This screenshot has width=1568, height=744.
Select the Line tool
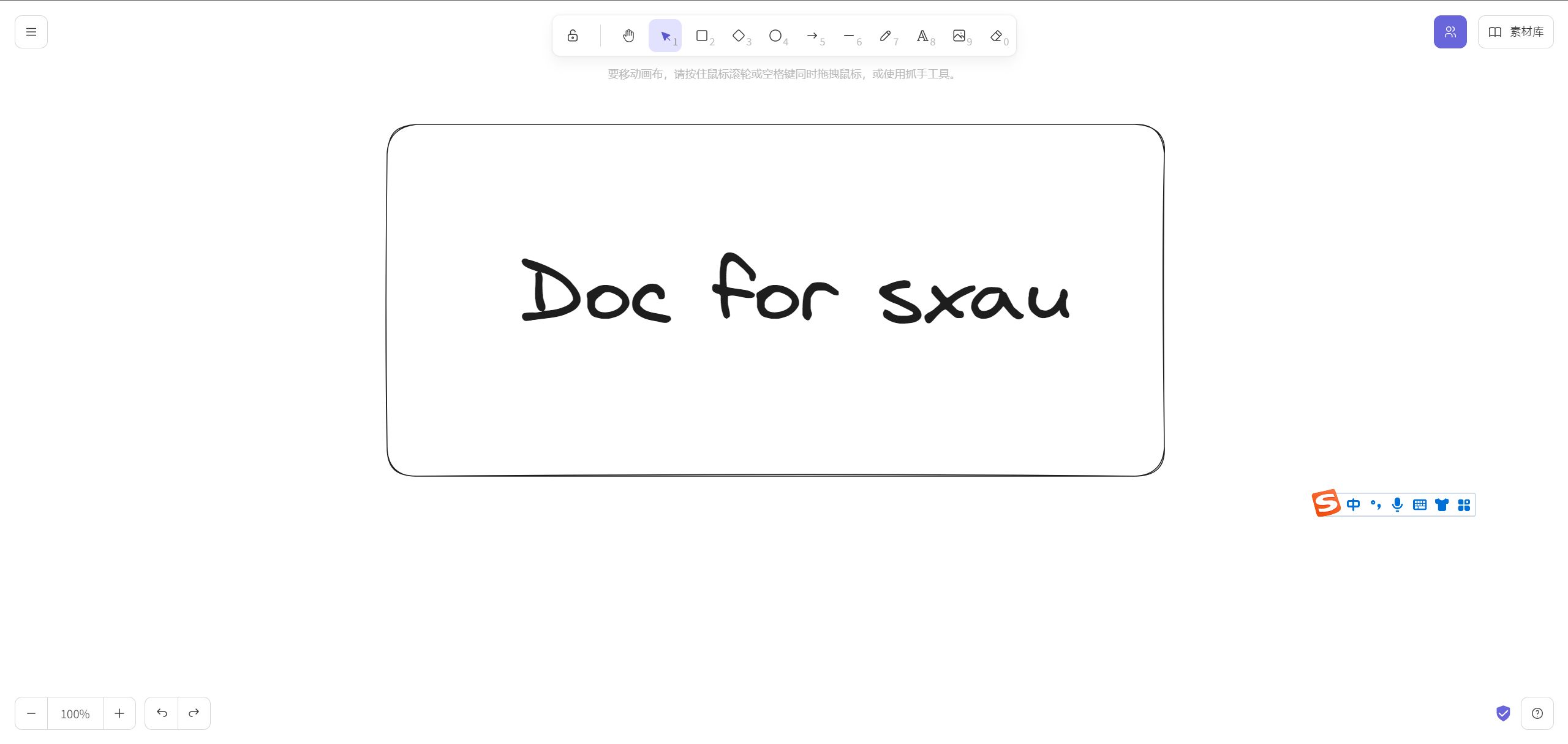click(x=849, y=36)
